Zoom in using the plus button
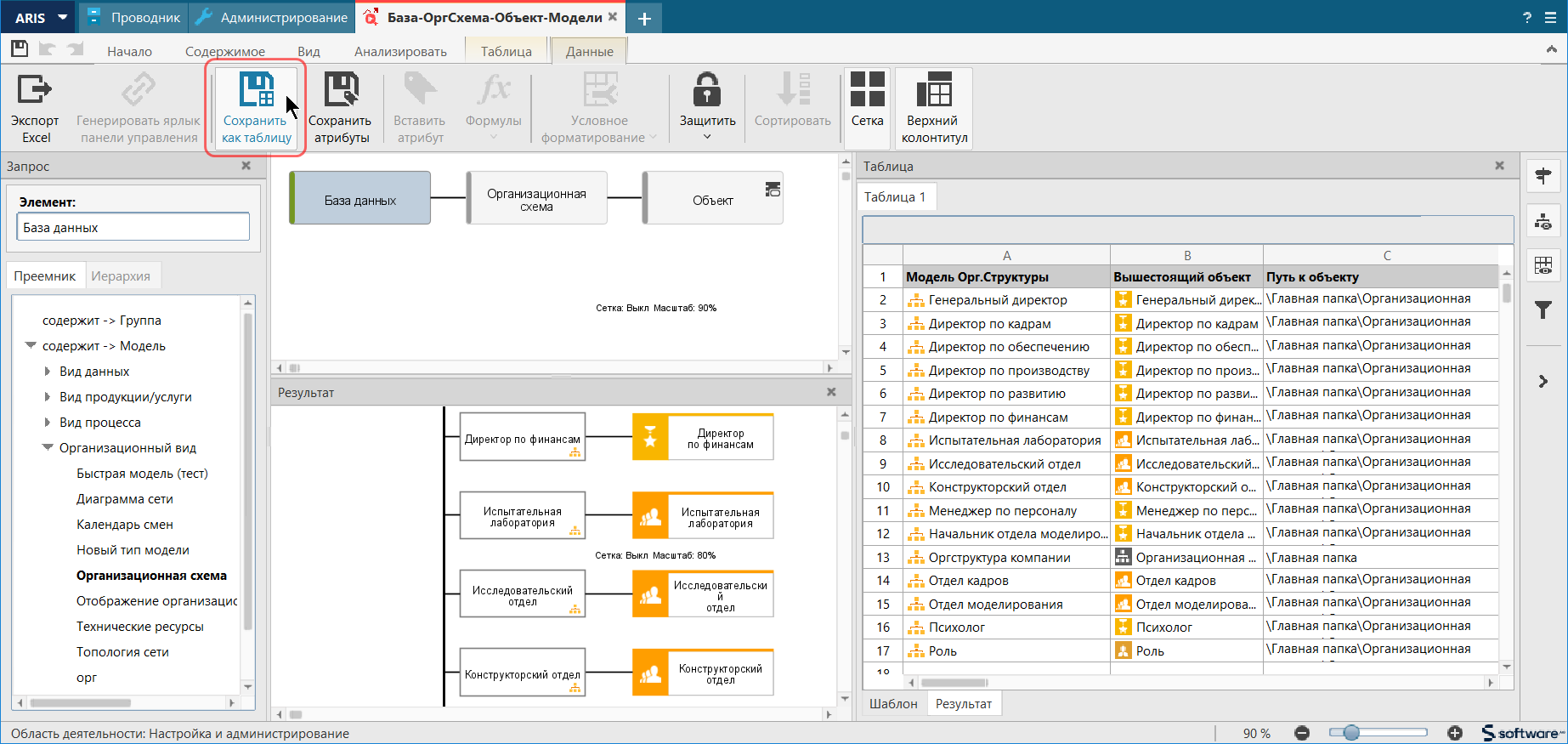The width and height of the screenshot is (1568, 744). pos(1455,733)
